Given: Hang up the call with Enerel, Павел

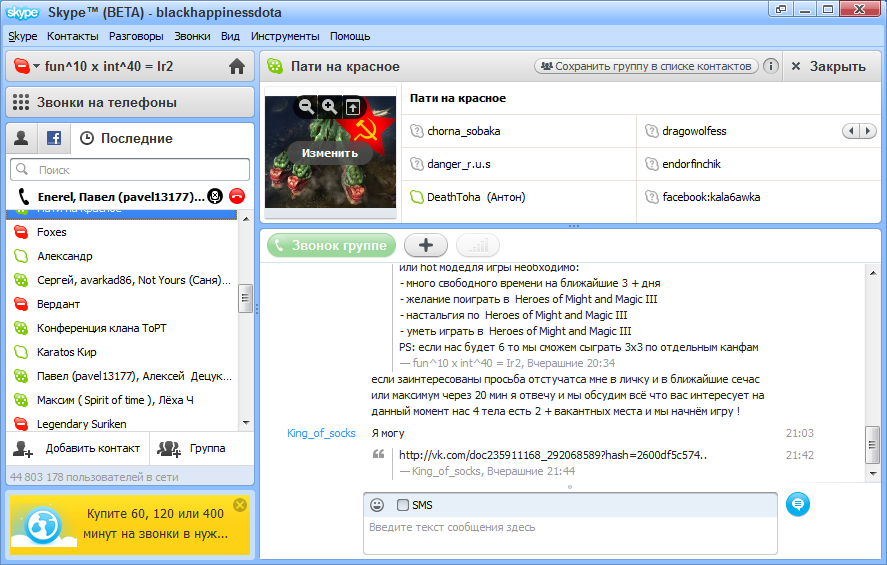Looking at the screenshot, I should 238,196.
